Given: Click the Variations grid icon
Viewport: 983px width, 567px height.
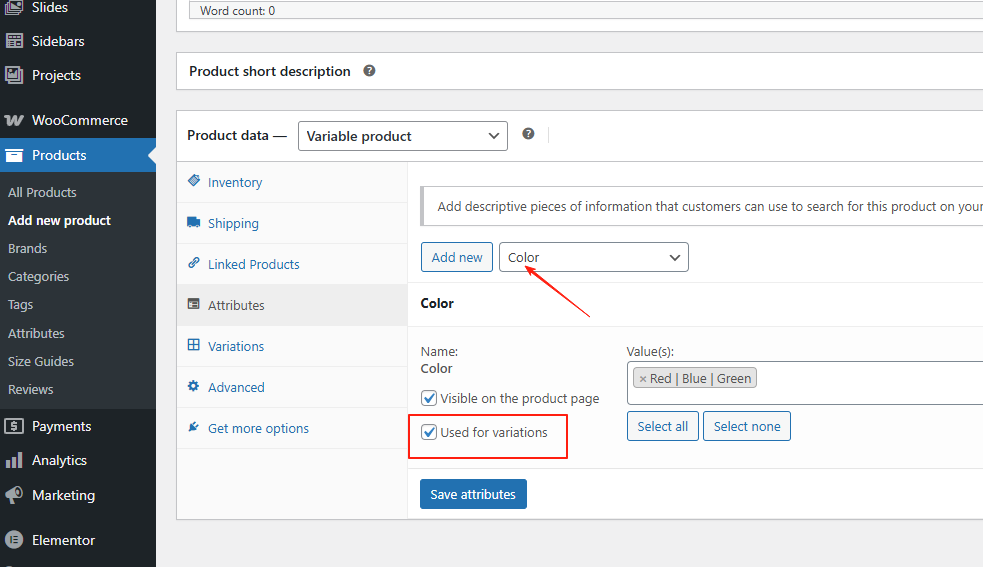Looking at the screenshot, I should point(194,345).
